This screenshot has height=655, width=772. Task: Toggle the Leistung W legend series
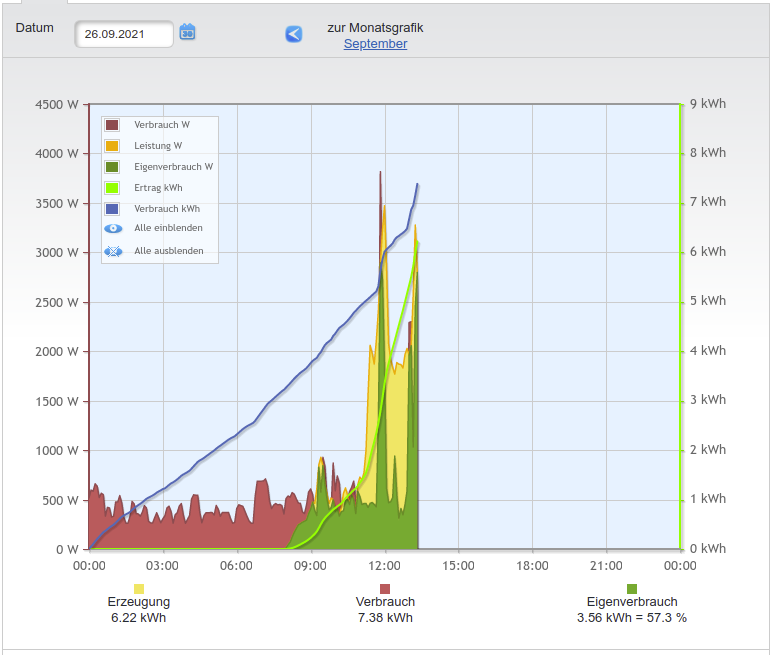pos(158,146)
